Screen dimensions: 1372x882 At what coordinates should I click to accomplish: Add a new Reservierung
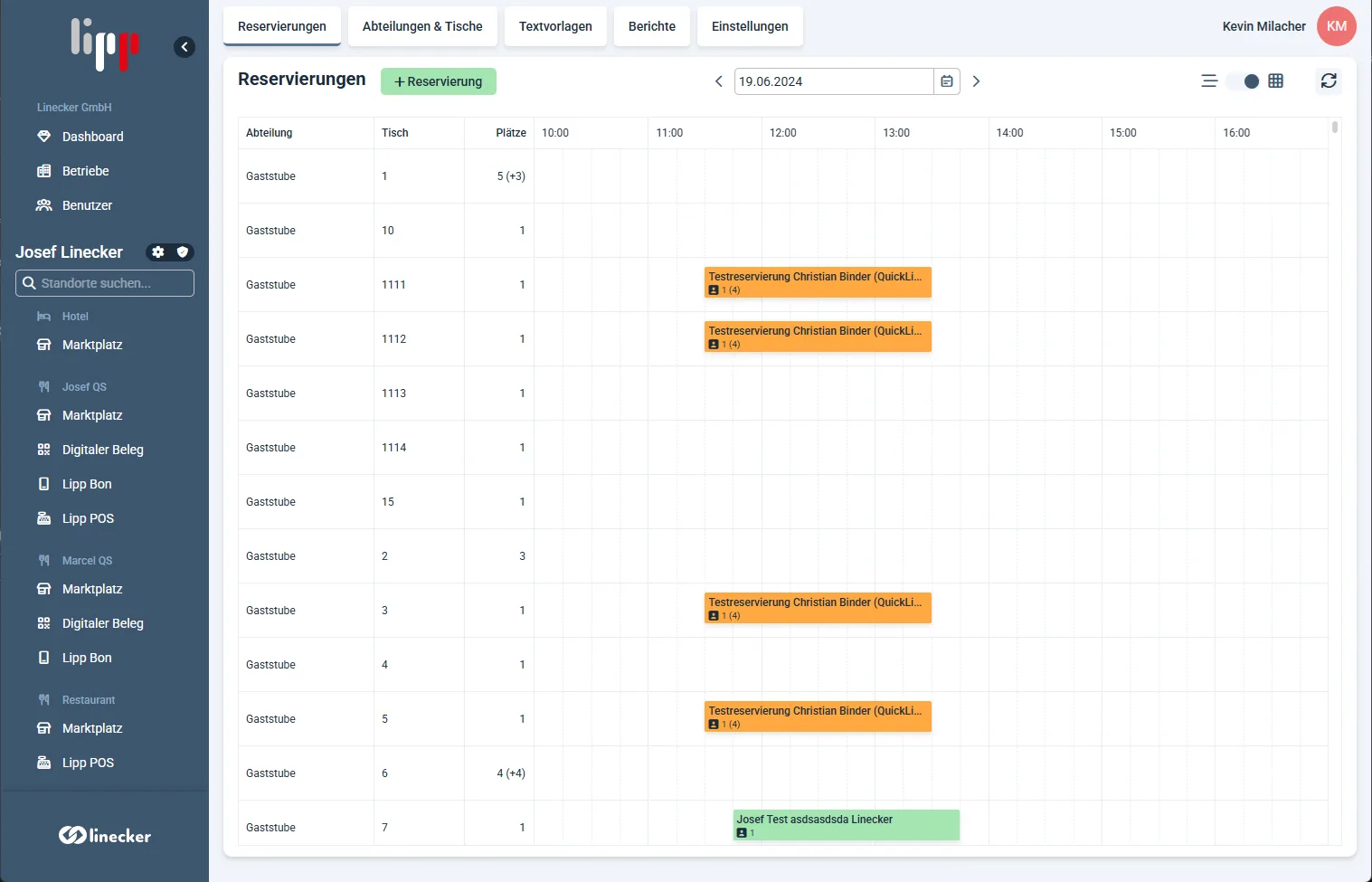click(x=439, y=81)
